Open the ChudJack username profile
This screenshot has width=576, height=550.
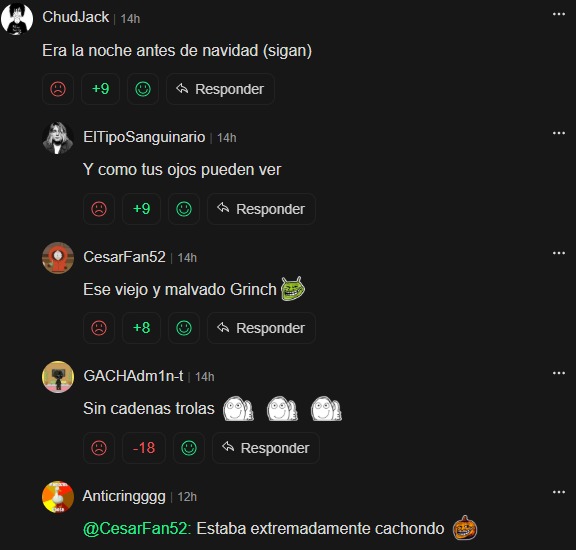76,17
